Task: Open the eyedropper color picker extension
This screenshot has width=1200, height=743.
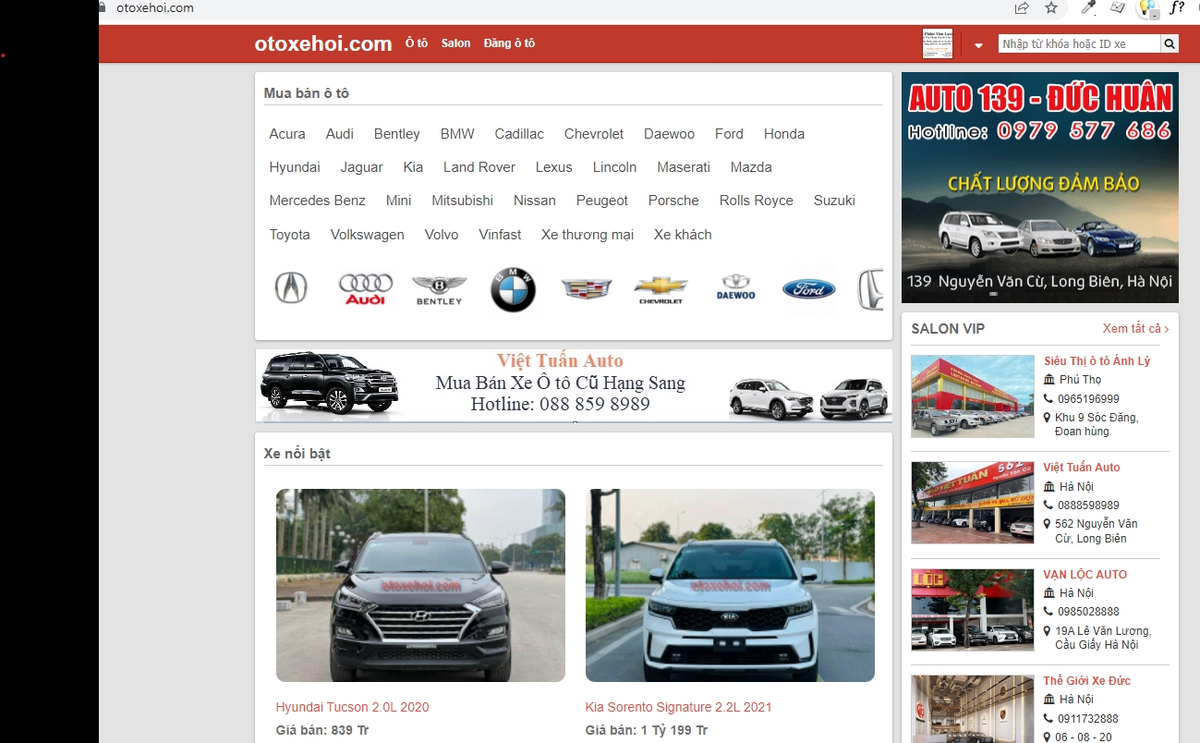Action: pyautogui.click(x=1089, y=8)
